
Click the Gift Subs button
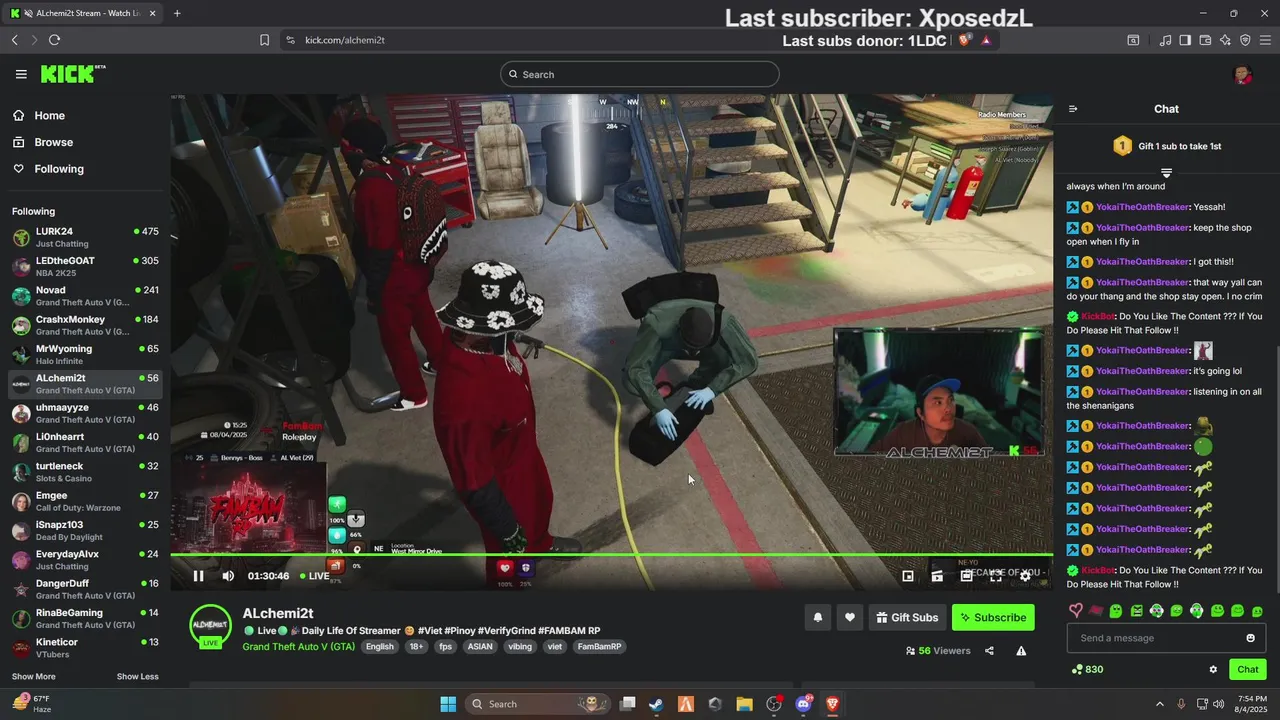[x=908, y=618]
